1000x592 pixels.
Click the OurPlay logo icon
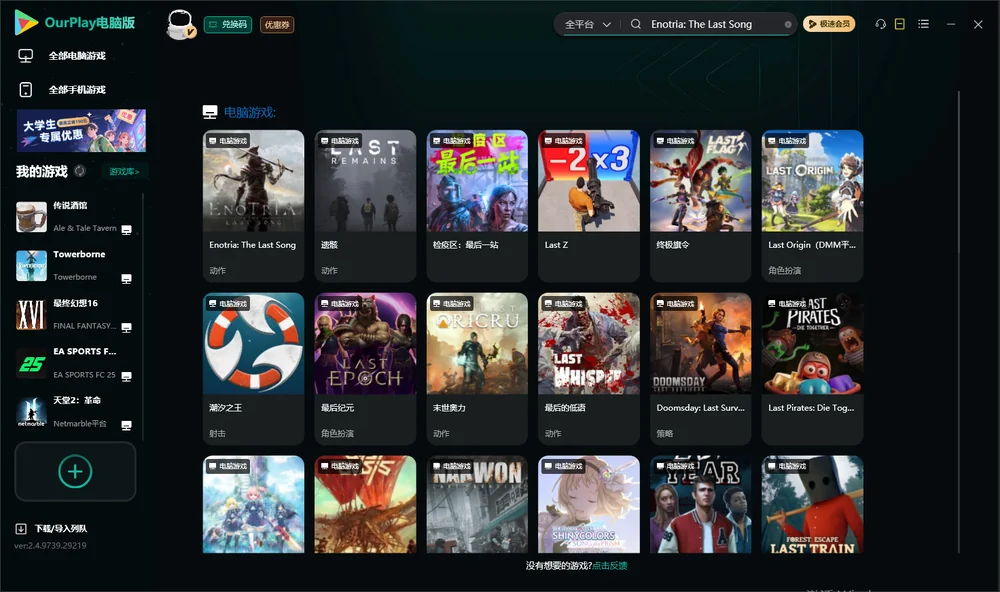(x=26, y=22)
